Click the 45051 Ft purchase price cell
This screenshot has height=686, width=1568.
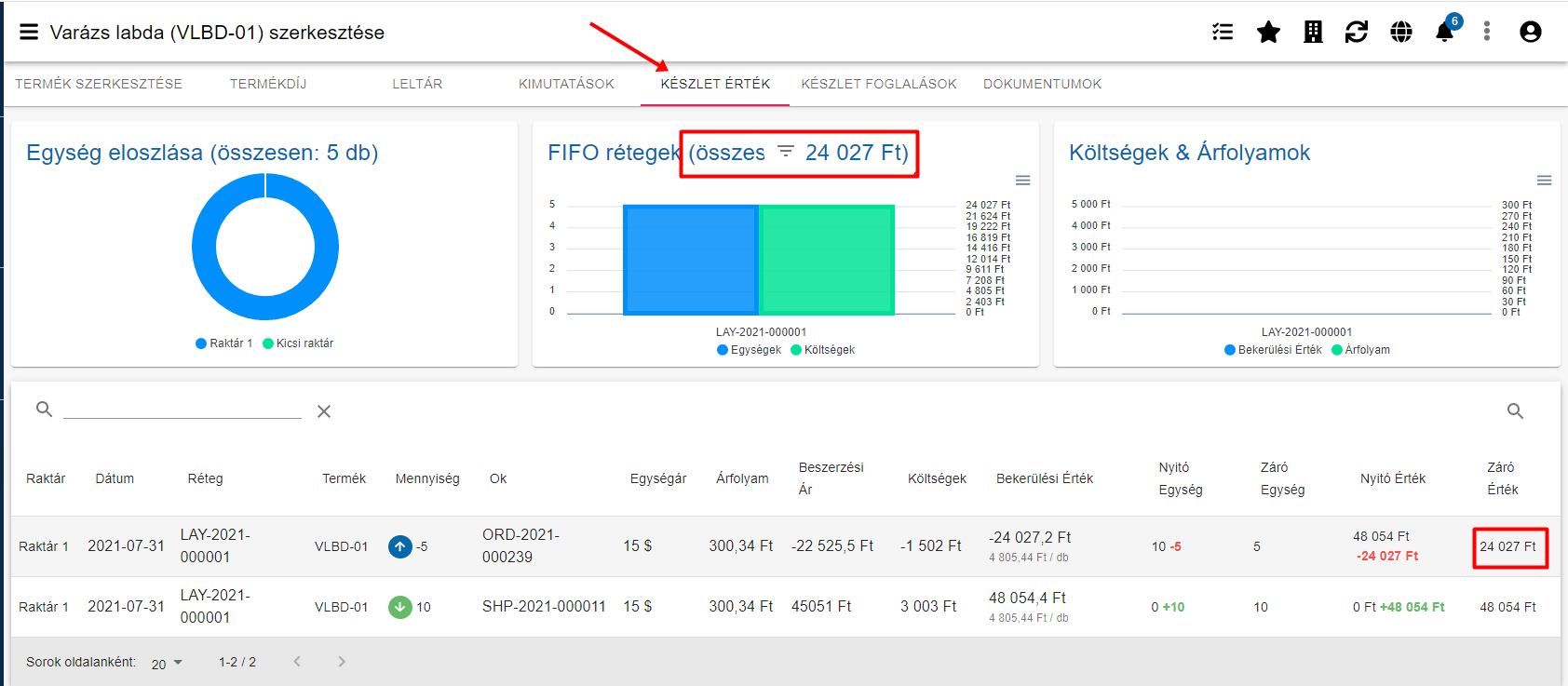821,606
